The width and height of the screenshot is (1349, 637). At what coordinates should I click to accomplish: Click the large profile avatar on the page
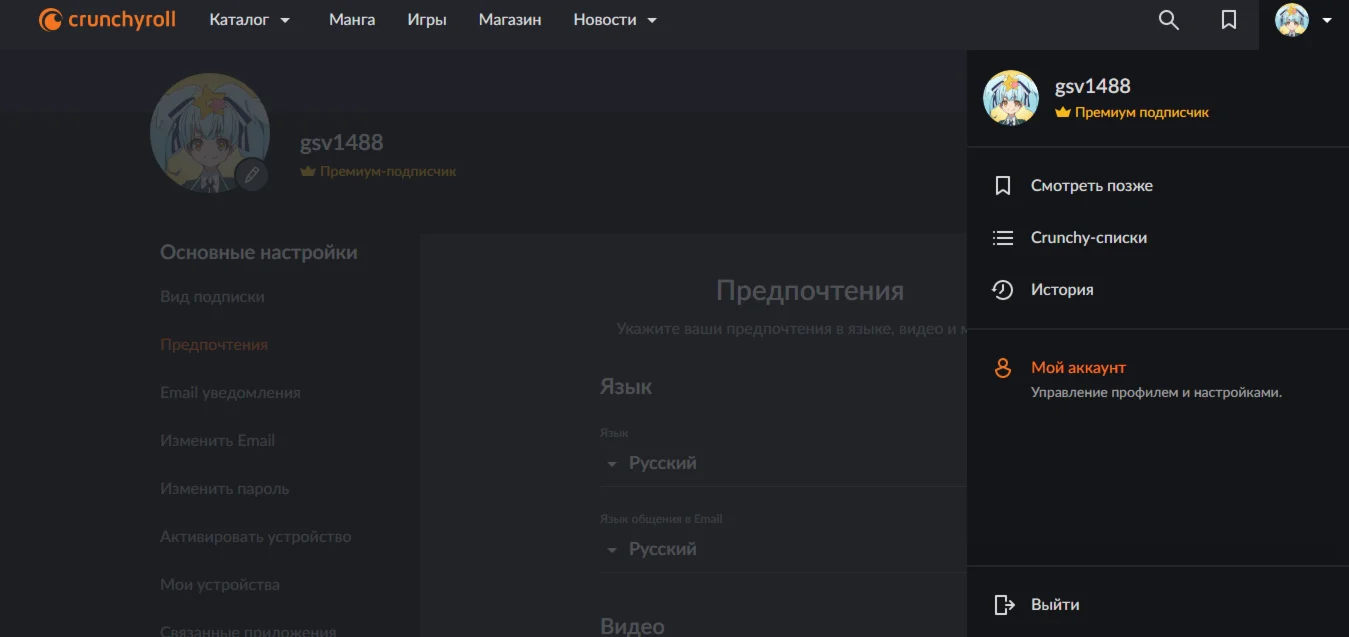coord(209,132)
